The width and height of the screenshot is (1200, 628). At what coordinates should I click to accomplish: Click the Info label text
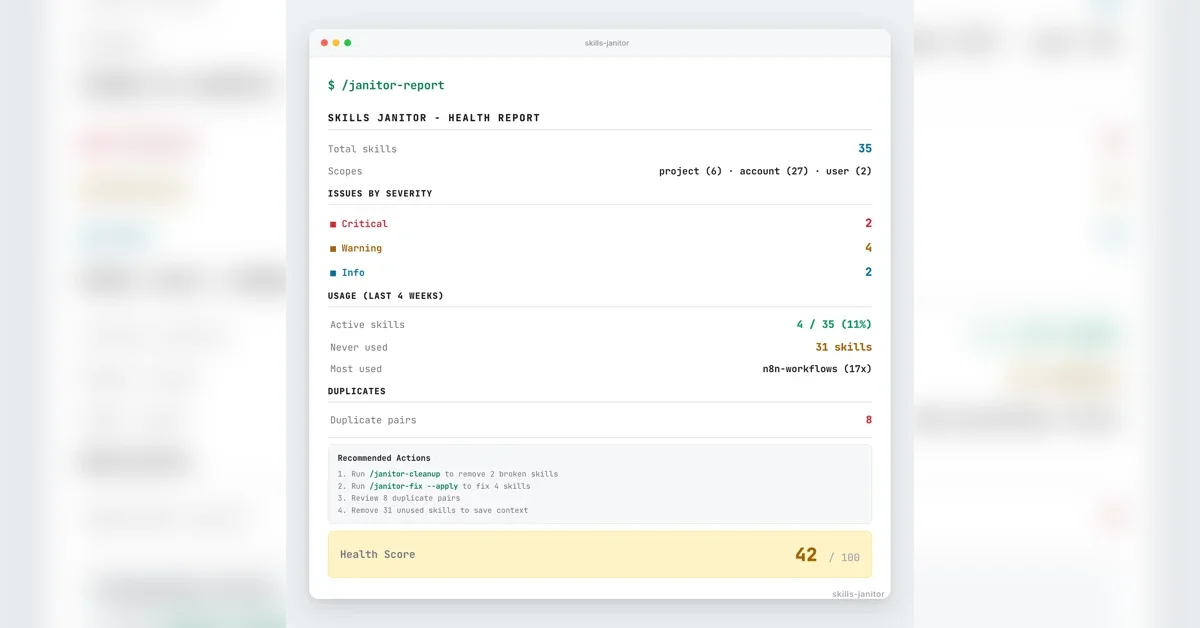[x=353, y=272]
